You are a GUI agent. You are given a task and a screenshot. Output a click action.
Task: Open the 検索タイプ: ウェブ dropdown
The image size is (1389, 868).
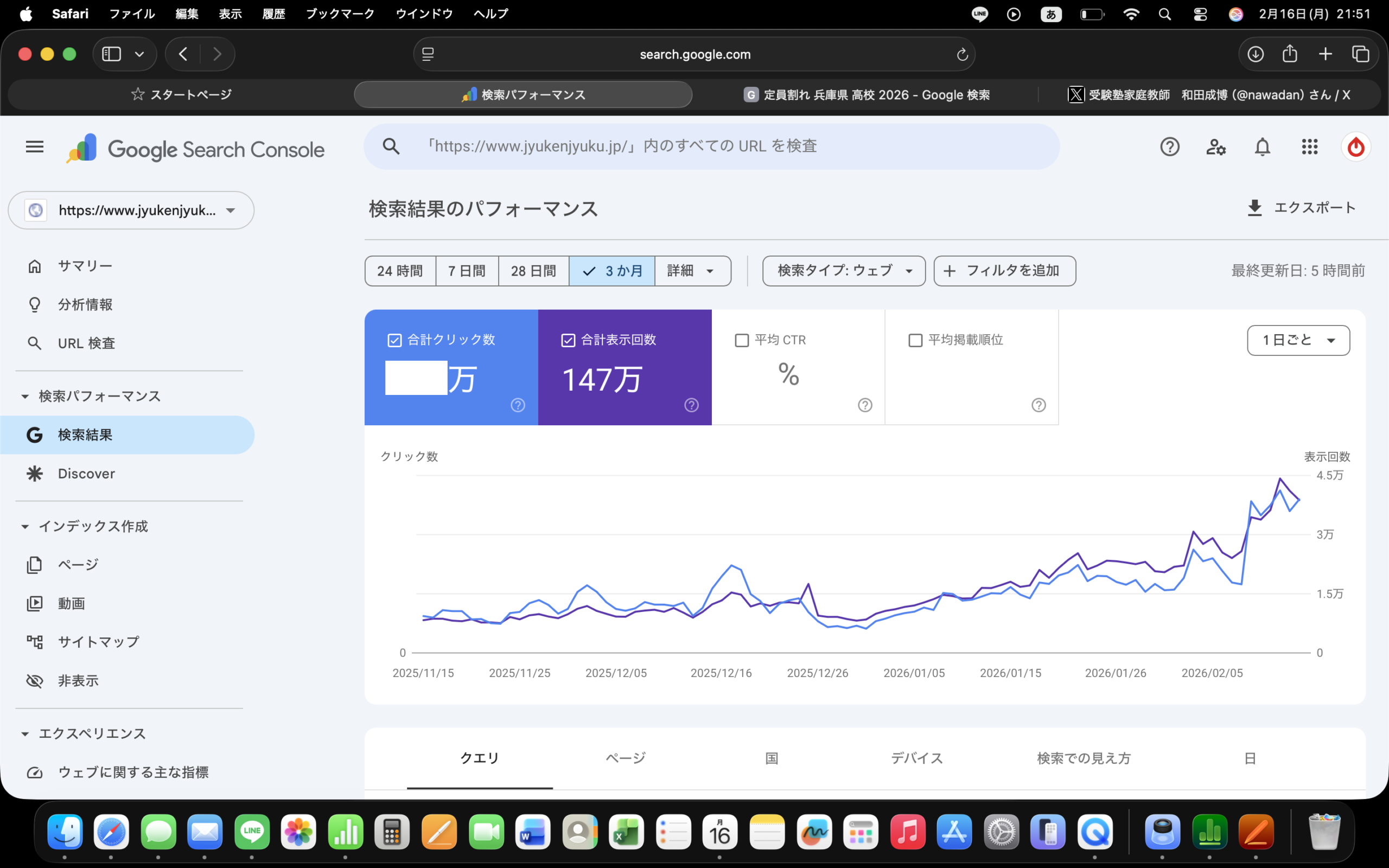[x=843, y=271]
